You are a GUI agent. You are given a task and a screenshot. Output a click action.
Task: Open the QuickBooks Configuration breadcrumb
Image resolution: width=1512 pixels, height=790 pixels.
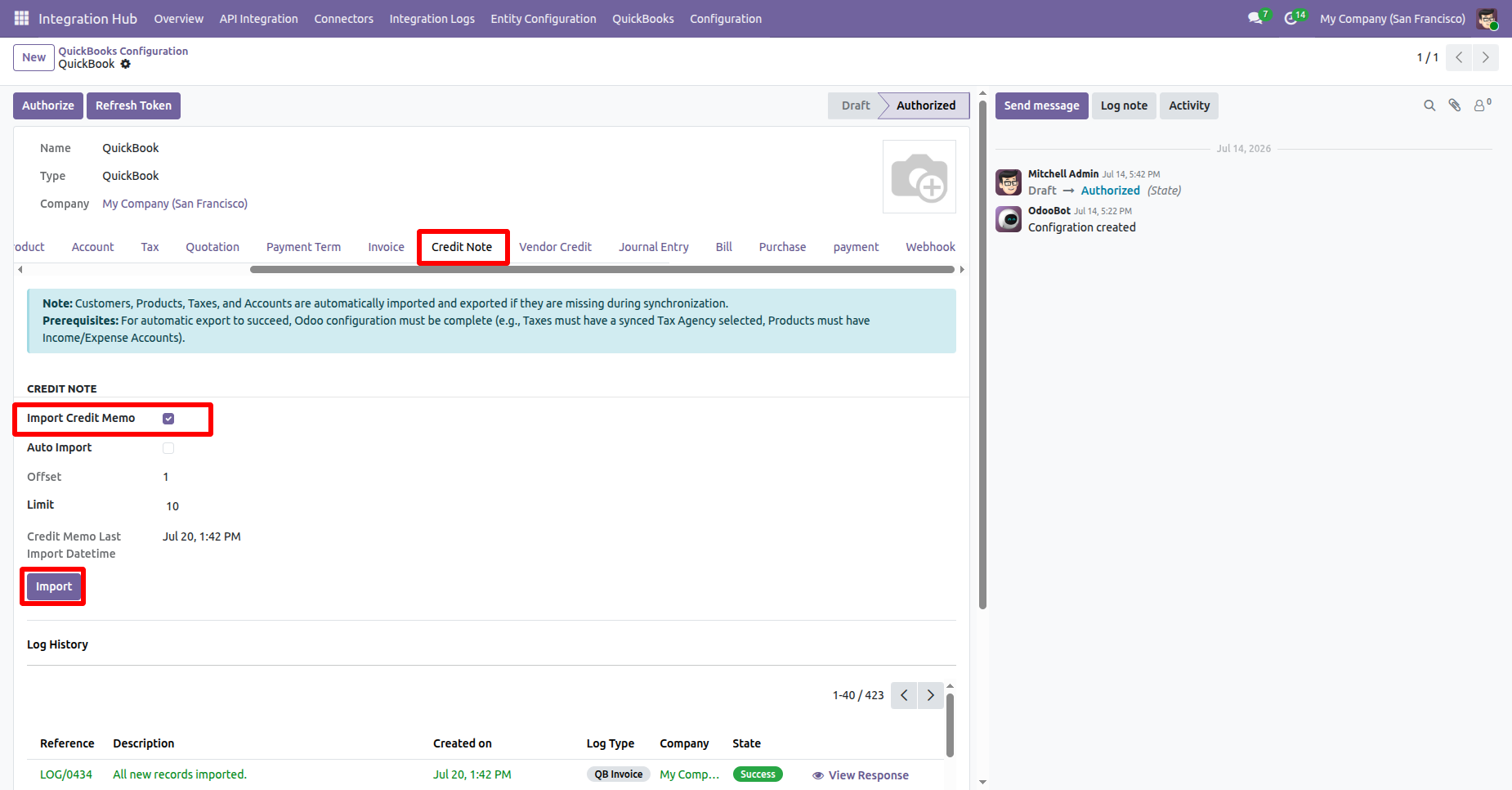pos(123,51)
